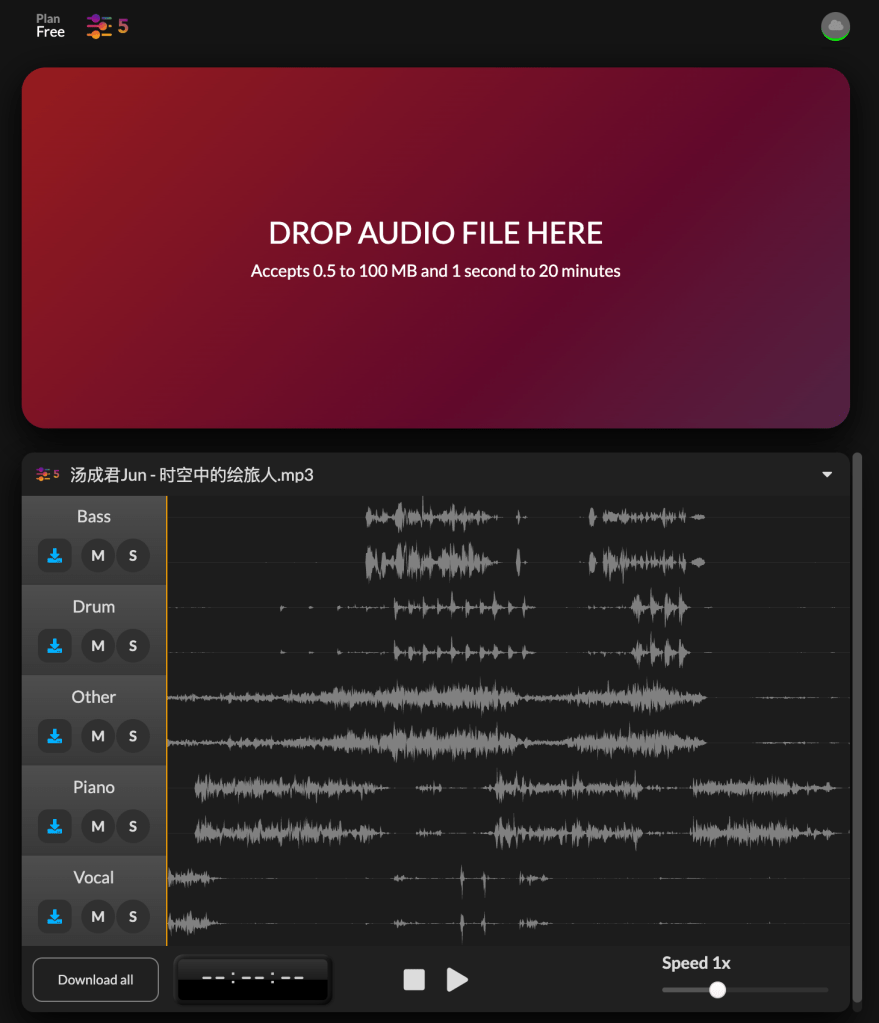Download the Other stem
This screenshot has height=1023, width=879.
coord(55,736)
